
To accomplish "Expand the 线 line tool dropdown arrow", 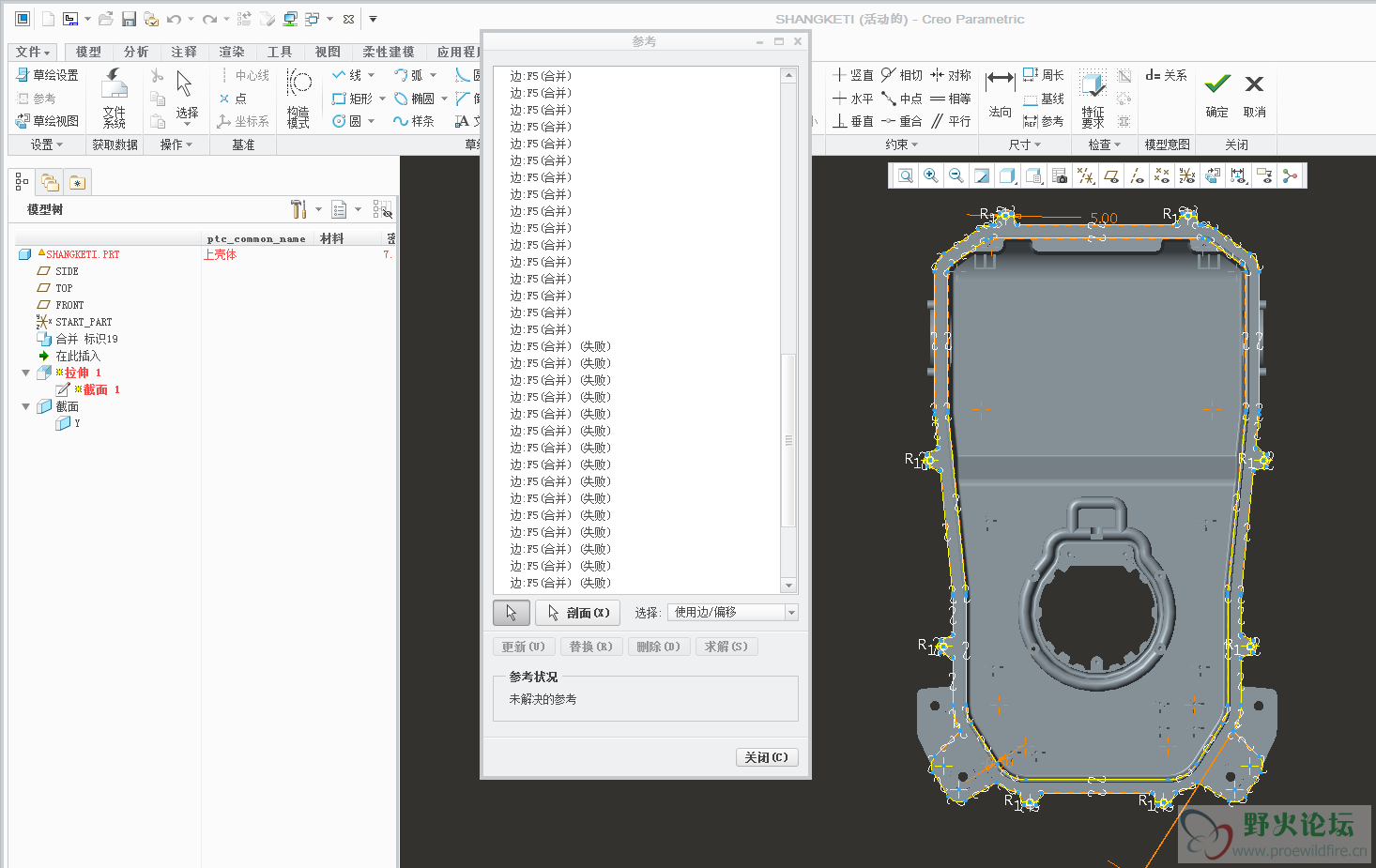I will coord(371,75).
